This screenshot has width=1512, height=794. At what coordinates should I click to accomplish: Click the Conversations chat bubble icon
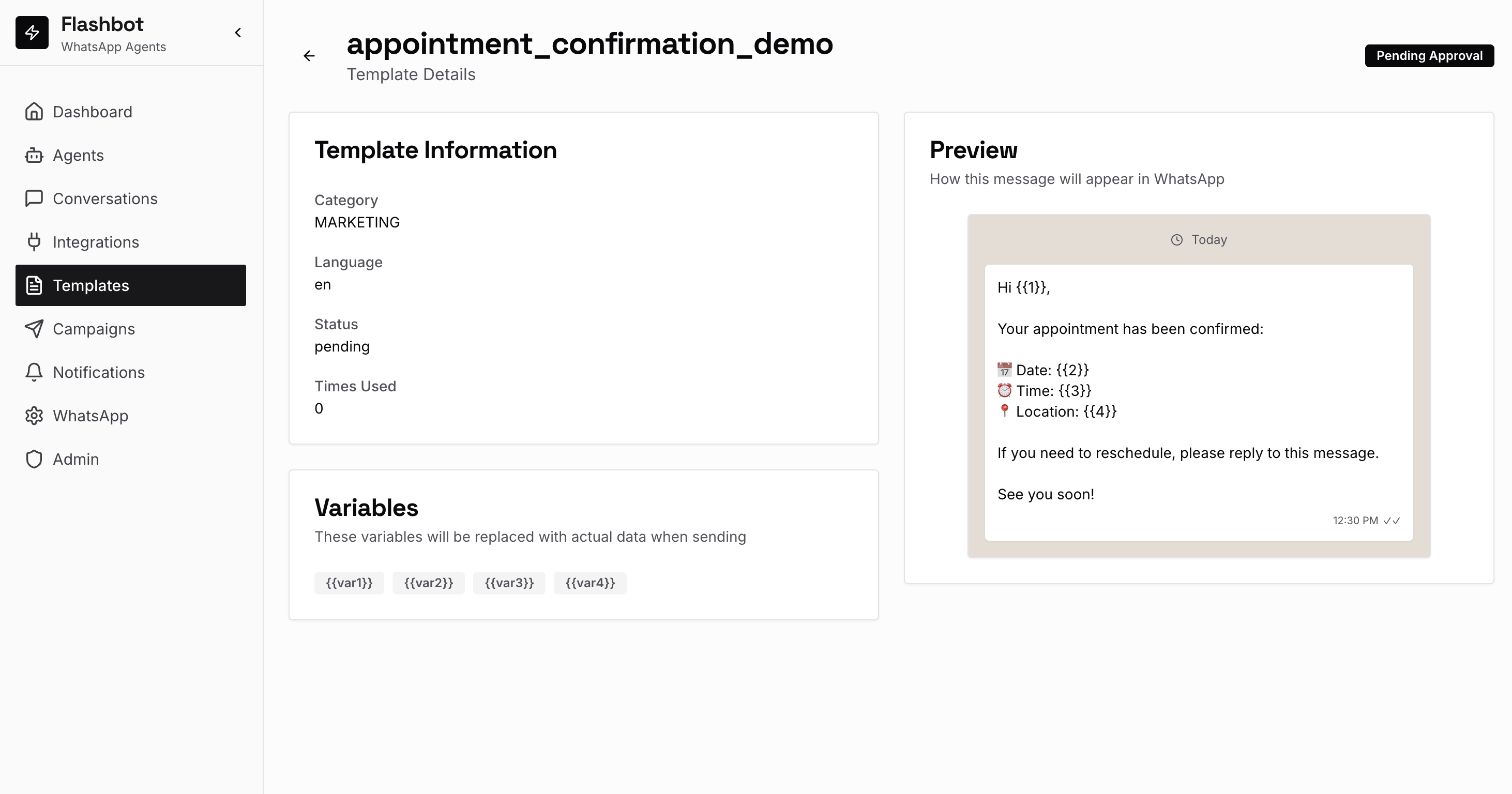point(34,198)
